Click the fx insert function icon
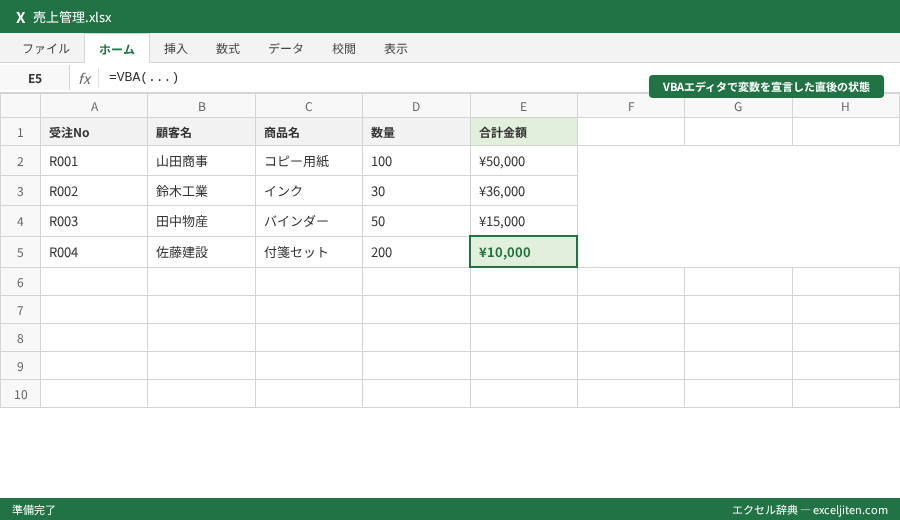The height and width of the screenshot is (520, 900). pyautogui.click(x=85, y=78)
